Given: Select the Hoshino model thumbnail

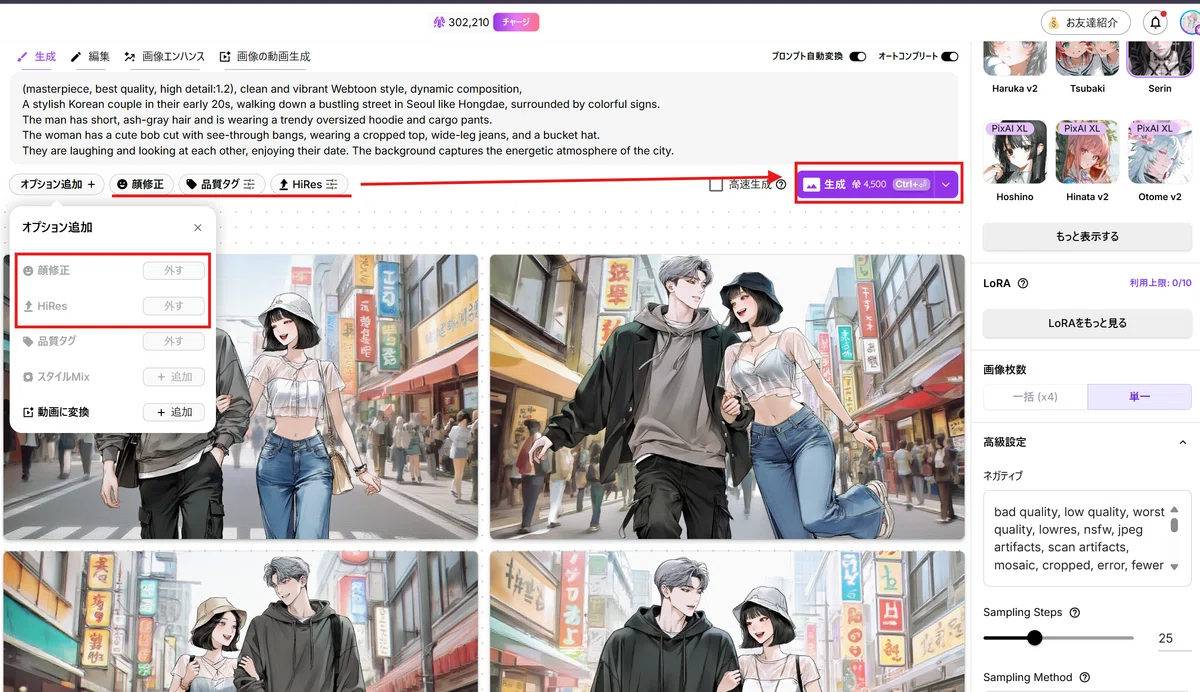Looking at the screenshot, I should point(1015,152).
